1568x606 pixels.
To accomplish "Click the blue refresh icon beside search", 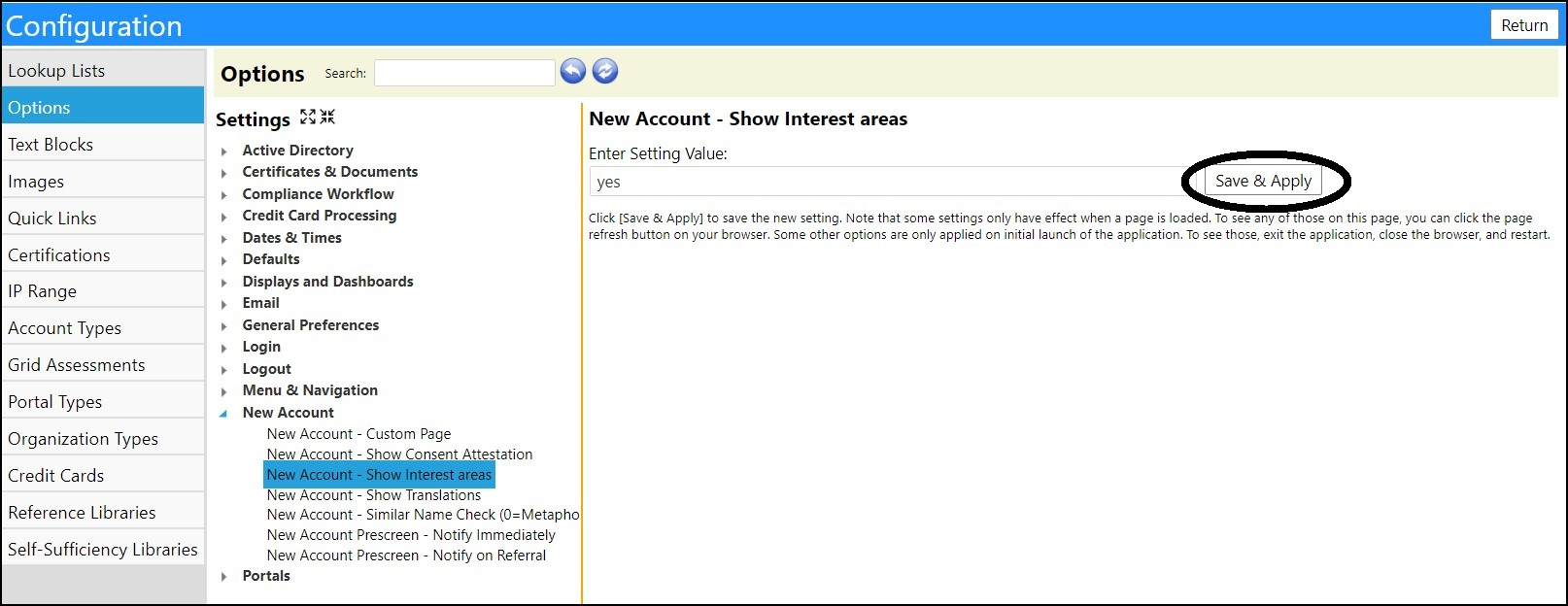I will pos(605,71).
